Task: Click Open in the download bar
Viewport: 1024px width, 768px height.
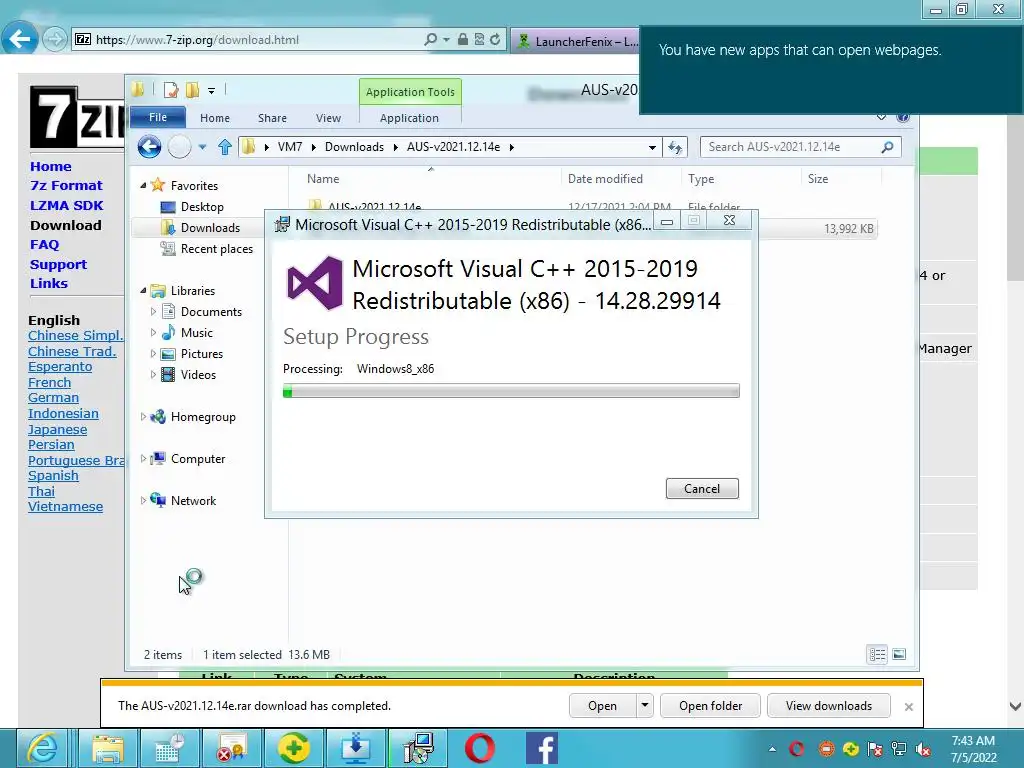Action: point(602,705)
